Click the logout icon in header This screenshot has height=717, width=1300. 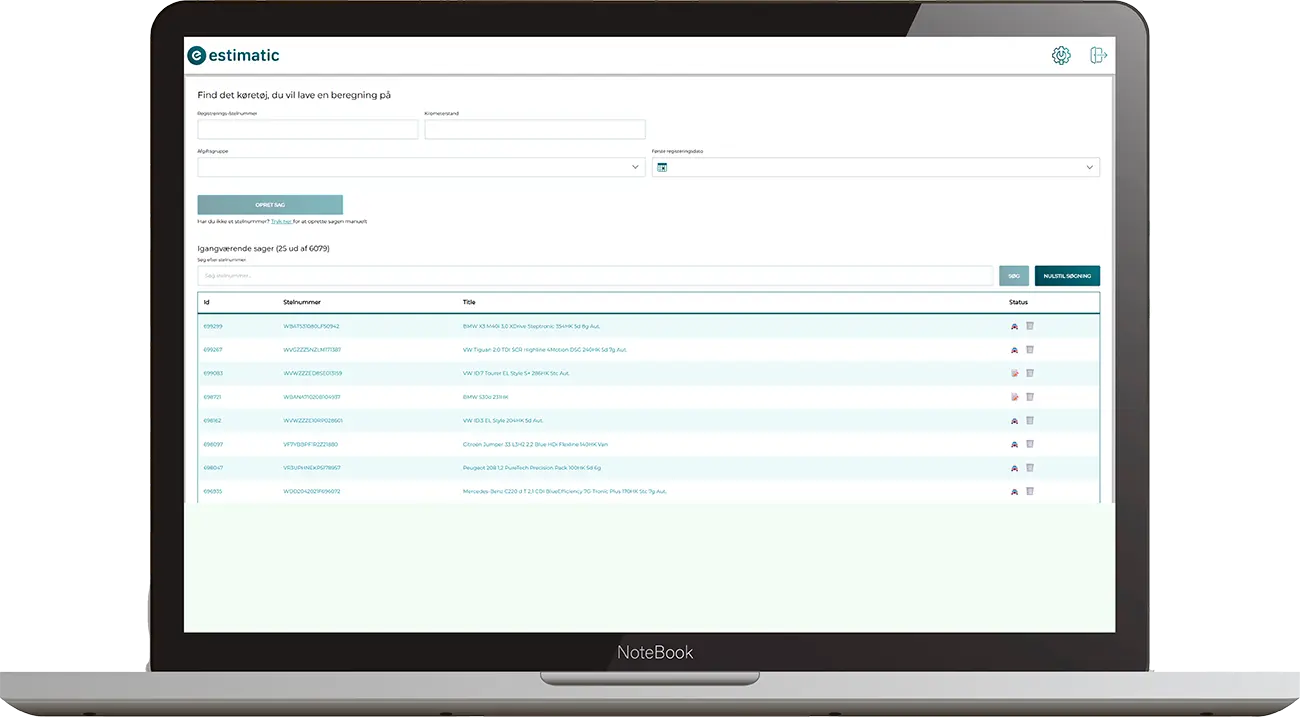[x=1098, y=56]
